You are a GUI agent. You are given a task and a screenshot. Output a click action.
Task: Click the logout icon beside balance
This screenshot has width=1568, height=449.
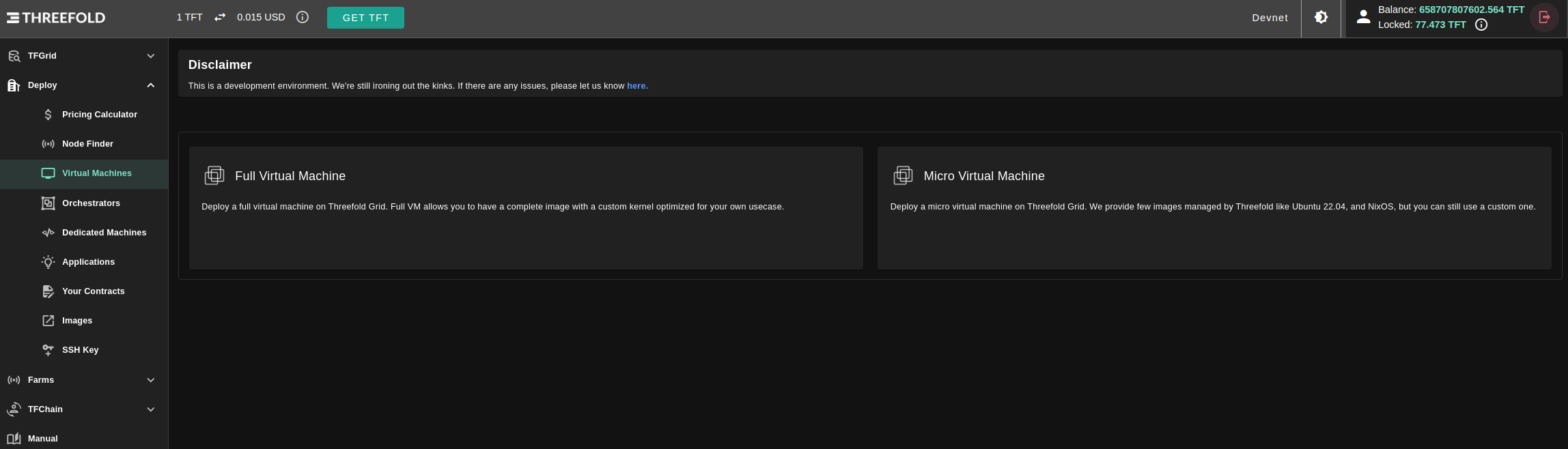coord(1544,18)
